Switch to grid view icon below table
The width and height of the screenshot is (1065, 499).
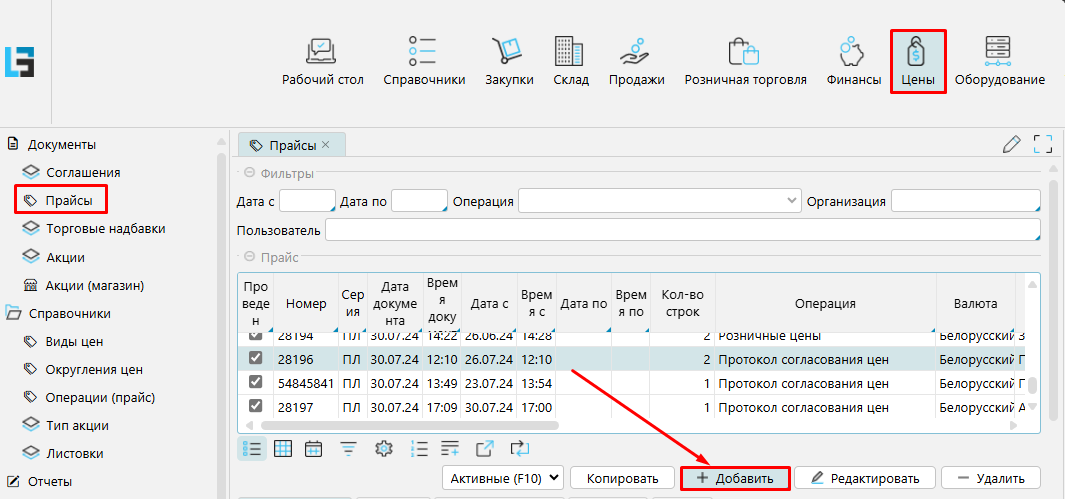click(x=283, y=448)
